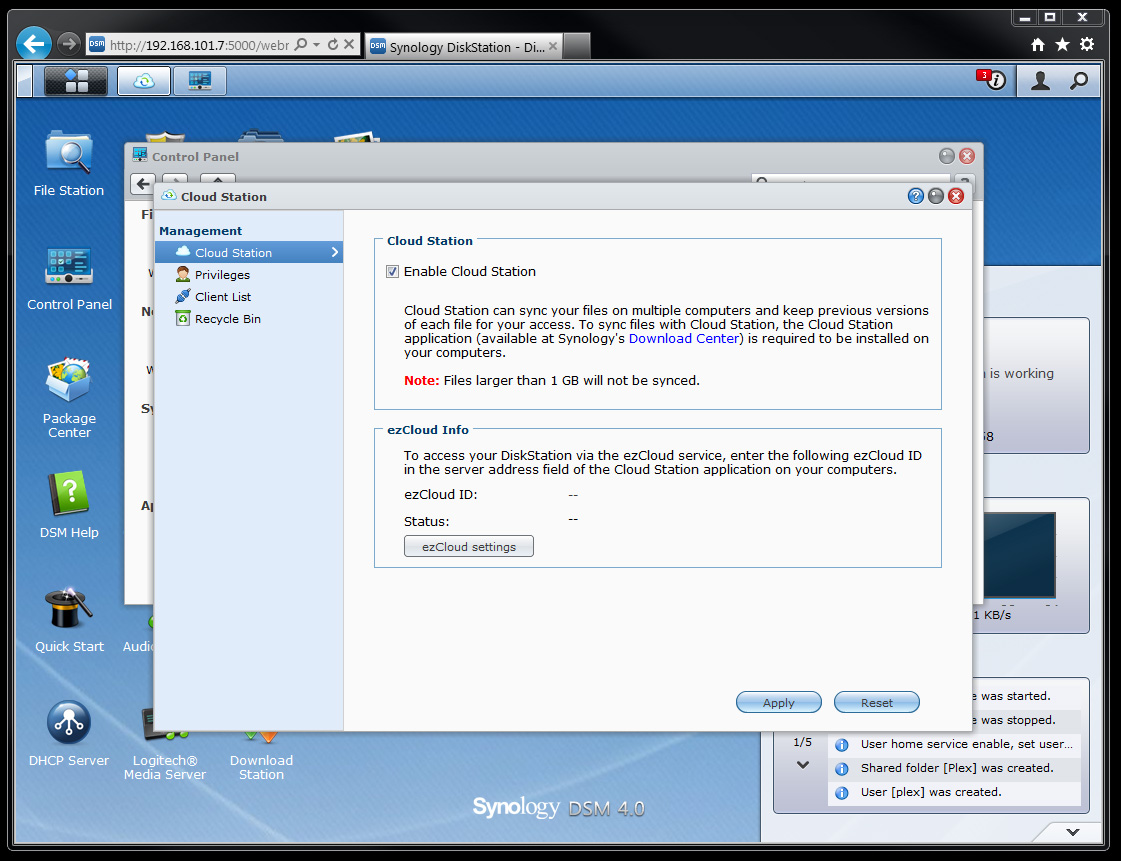The height and width of the screenshot is (861, 1121).
Task: Open address bar dropdown arrow
Action: 316,44
